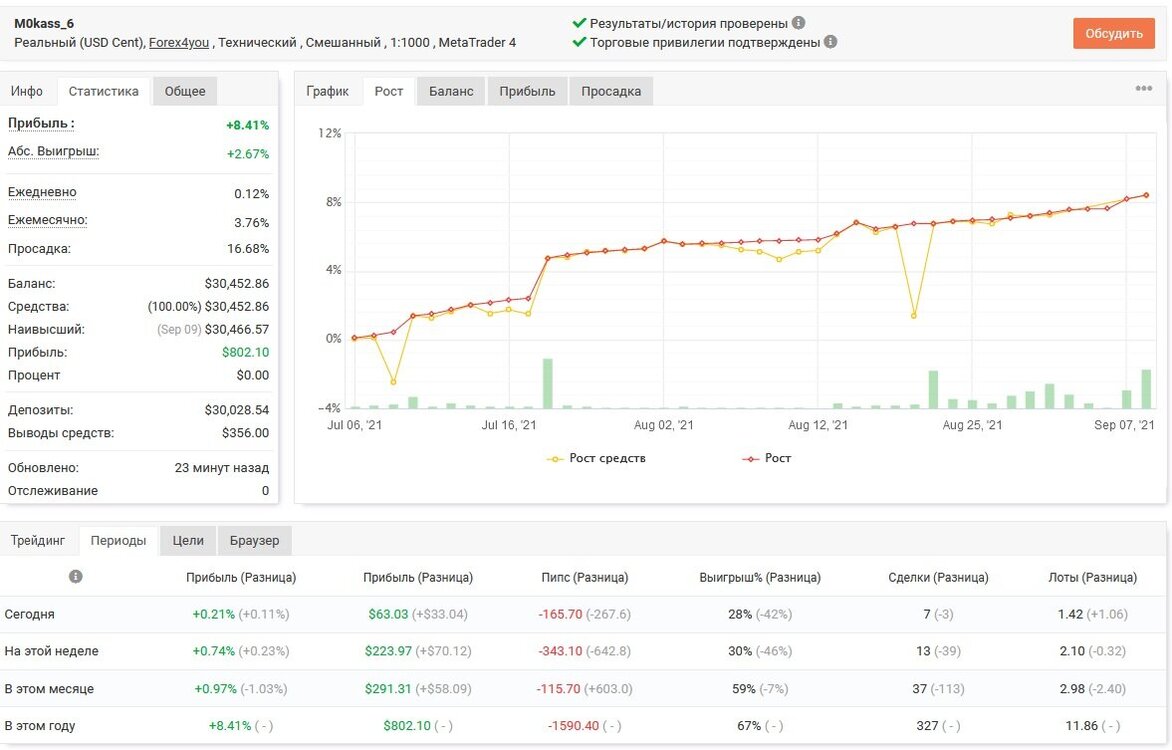Select the Прибыль chart tab
1172x750 pixels.
pos(527,91)
